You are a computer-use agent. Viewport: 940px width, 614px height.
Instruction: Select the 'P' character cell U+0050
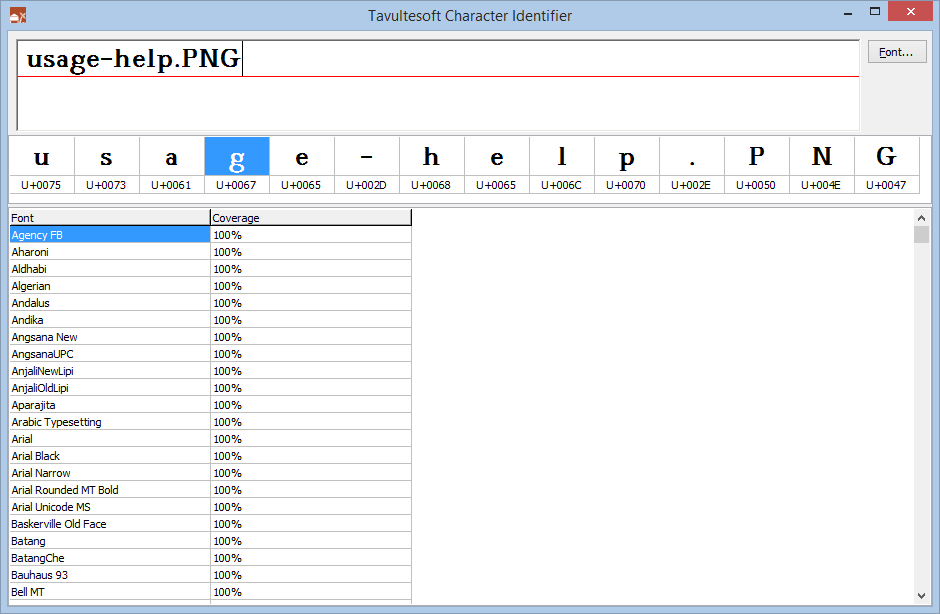(x=757, y=165)
